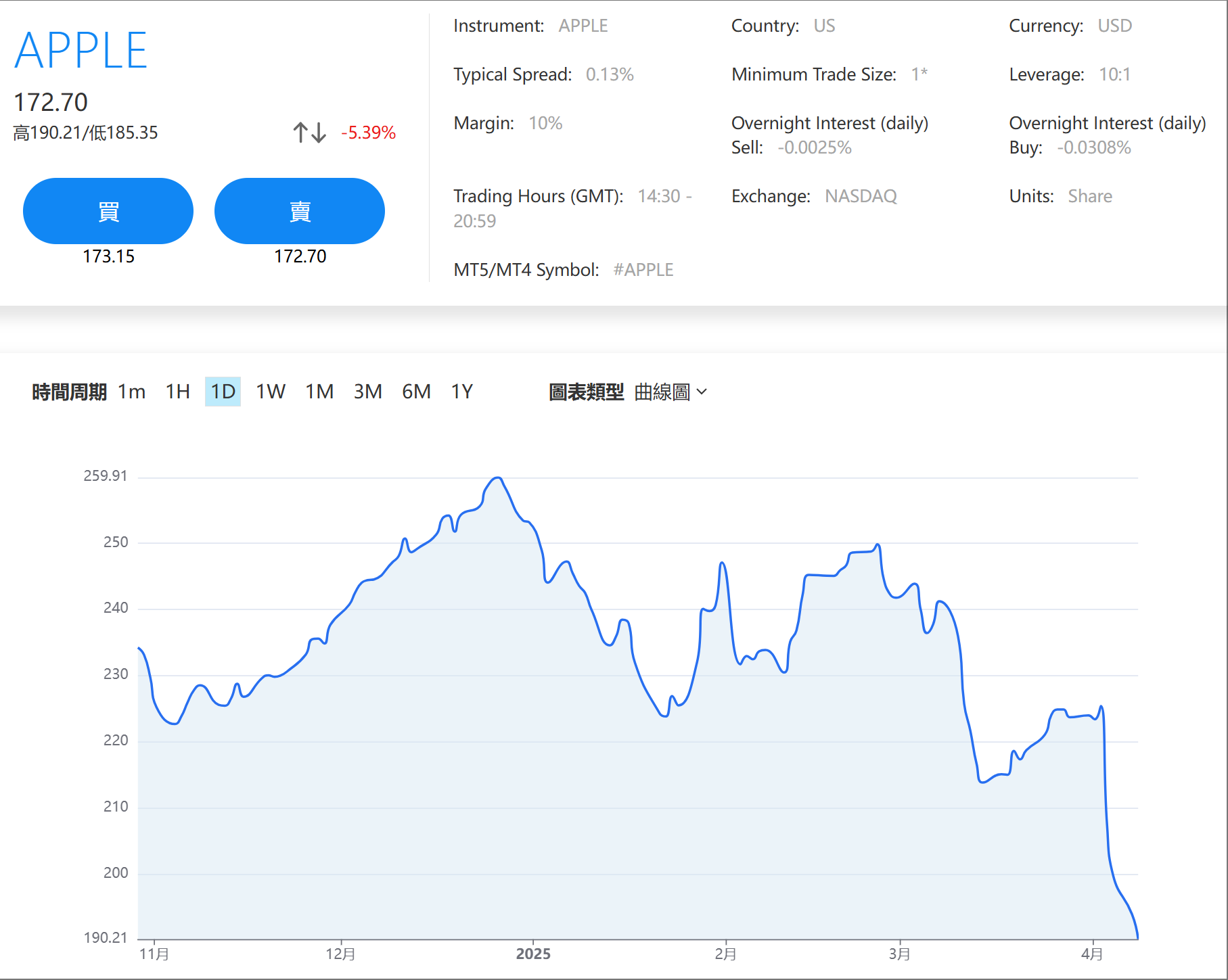Click sell price 172.70 below 賣 button
Image resolution: width=1228 pixels, height=980 pixels.
300,256
